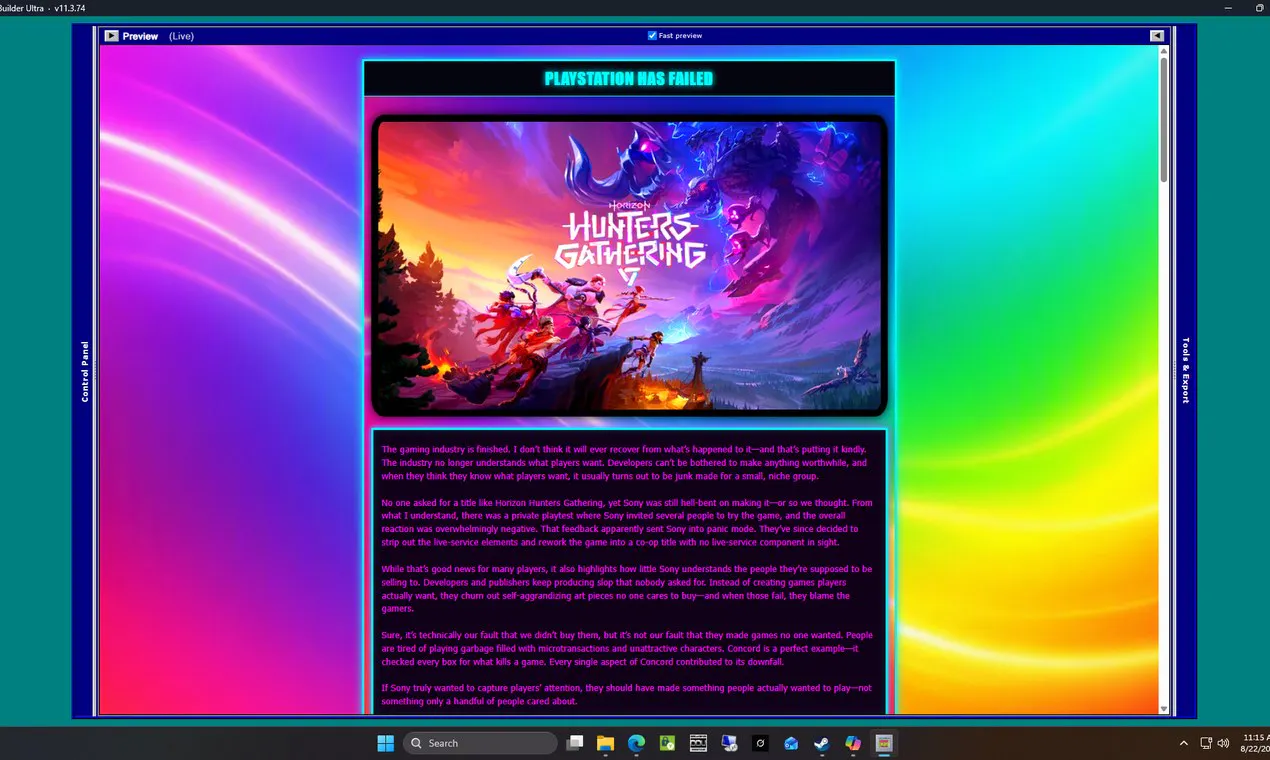
Task: Open Microsoft Edge from the taskbar
Action: tap(636, 743)
